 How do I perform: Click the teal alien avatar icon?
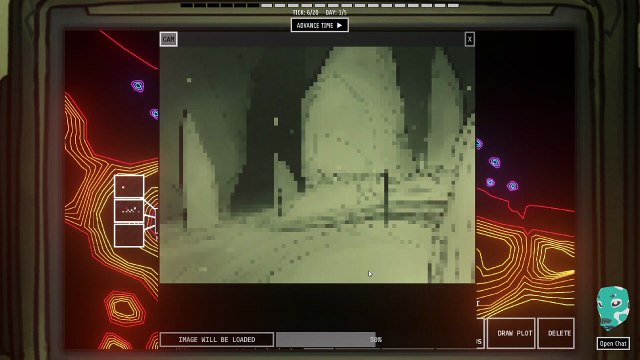pos(613,307)
